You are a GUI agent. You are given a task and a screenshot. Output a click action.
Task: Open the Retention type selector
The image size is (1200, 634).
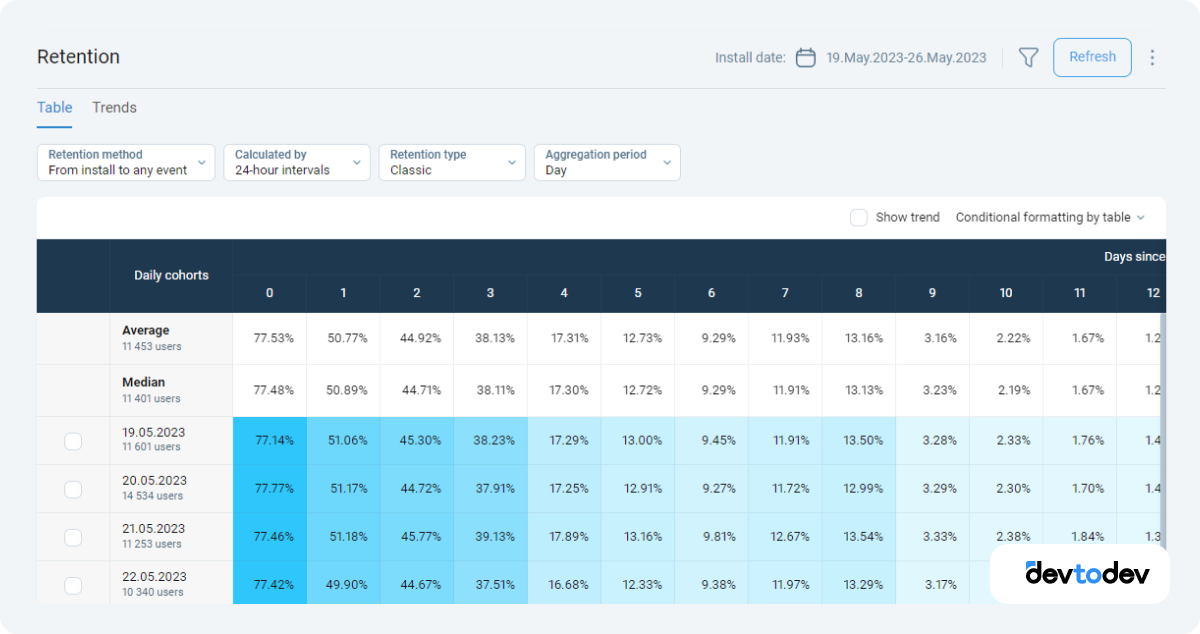coord(451,162)
